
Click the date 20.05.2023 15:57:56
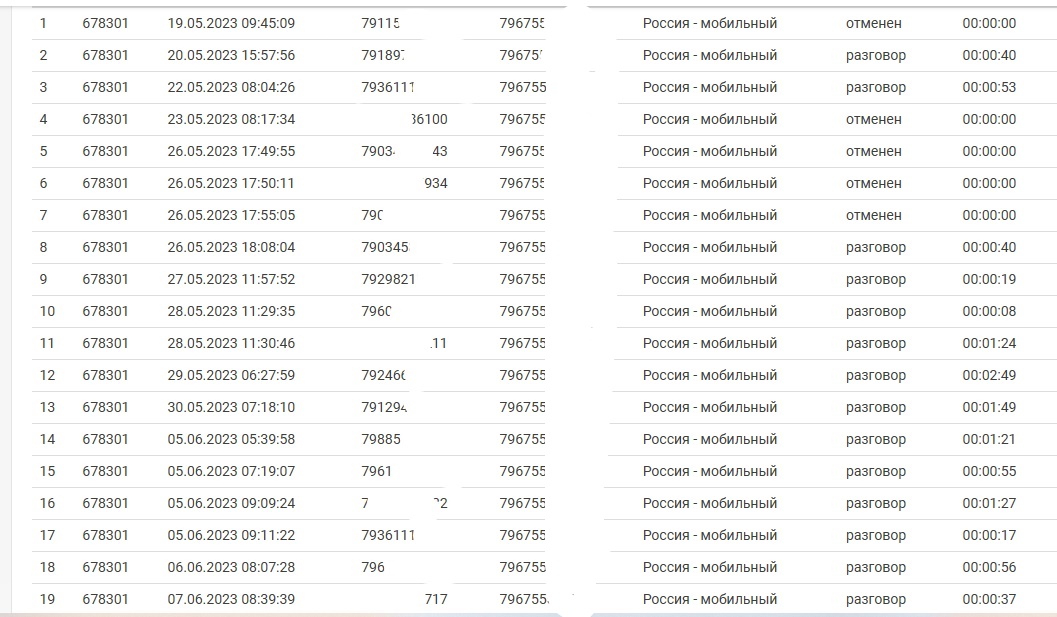(231, 55)
